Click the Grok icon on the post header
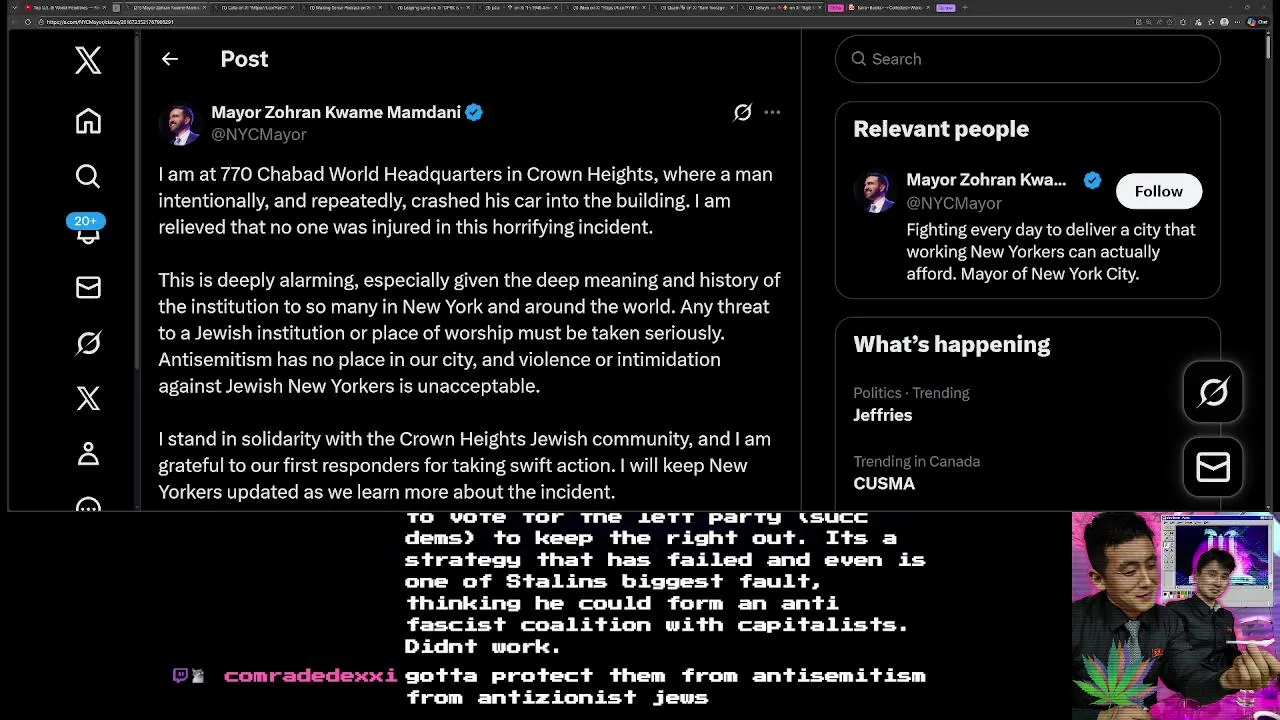 click(x=742, y=112)
